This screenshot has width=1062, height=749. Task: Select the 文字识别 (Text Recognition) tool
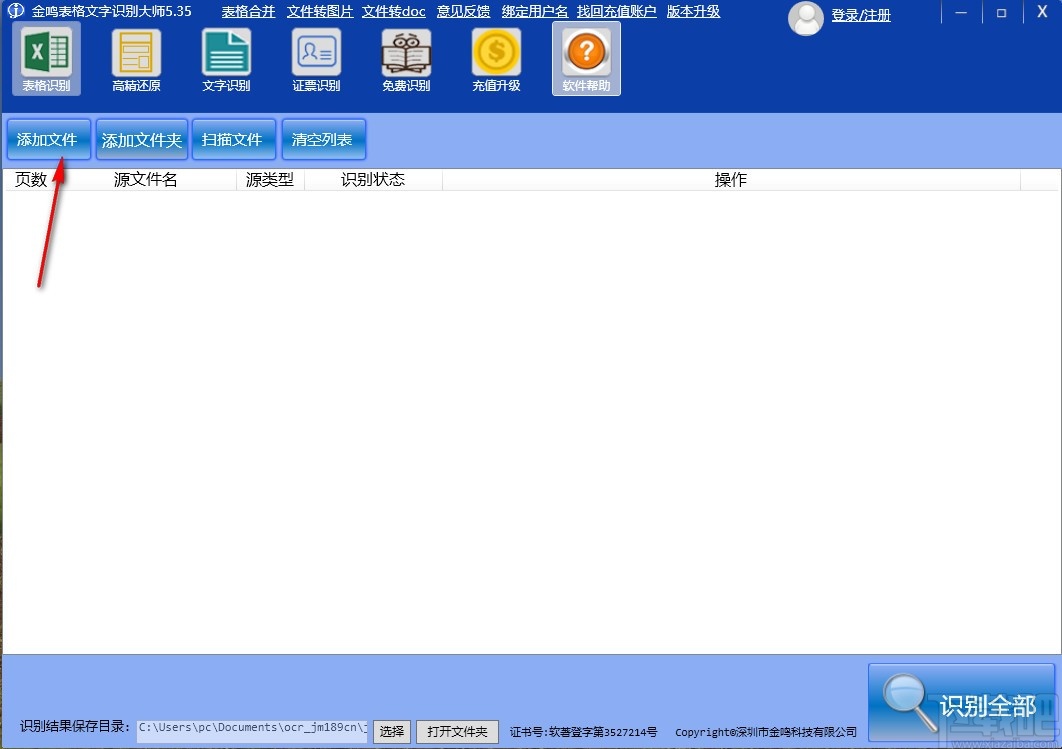pyautogui.click(x=226, y=59)
